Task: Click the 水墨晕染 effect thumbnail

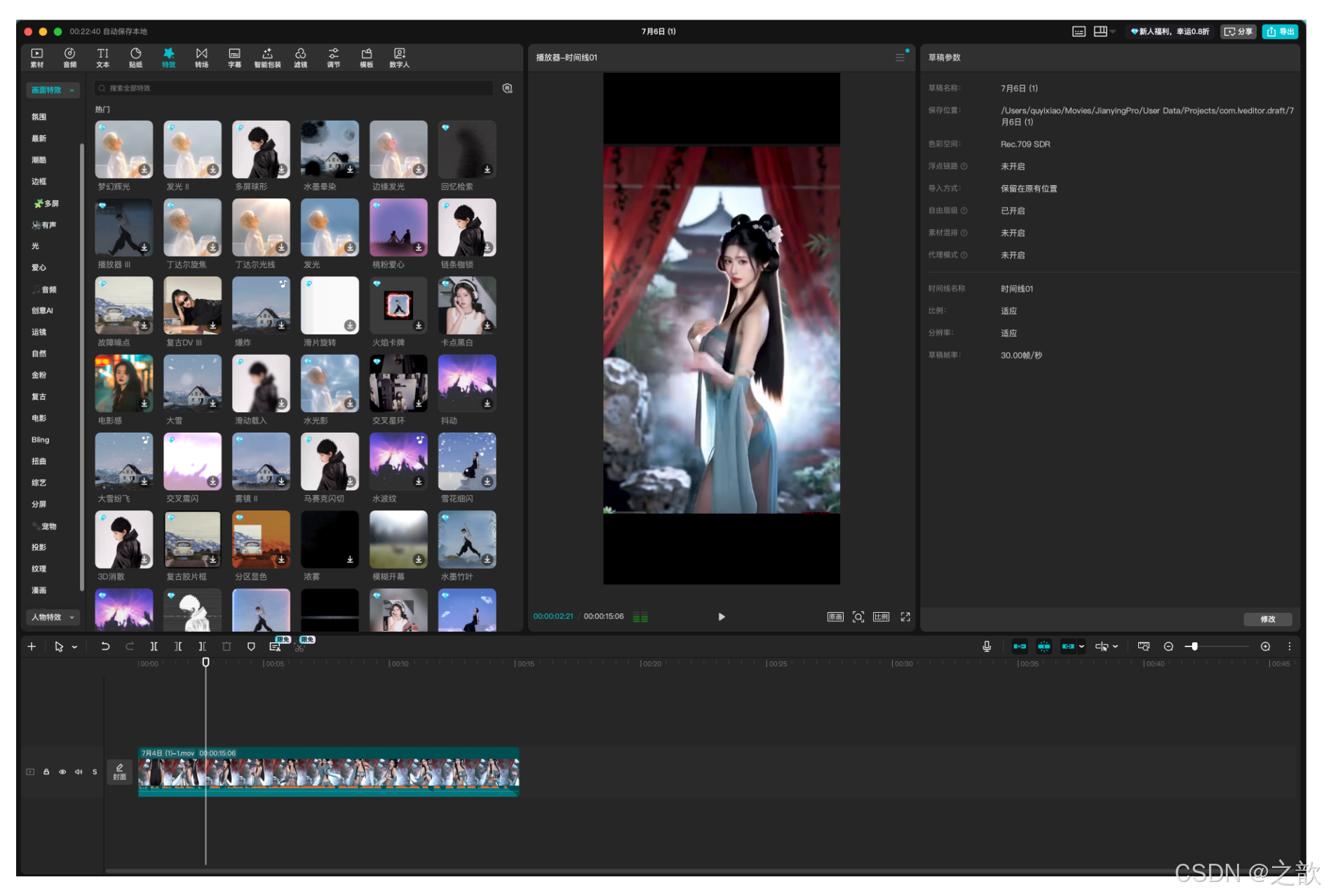Action: (330, 149)
